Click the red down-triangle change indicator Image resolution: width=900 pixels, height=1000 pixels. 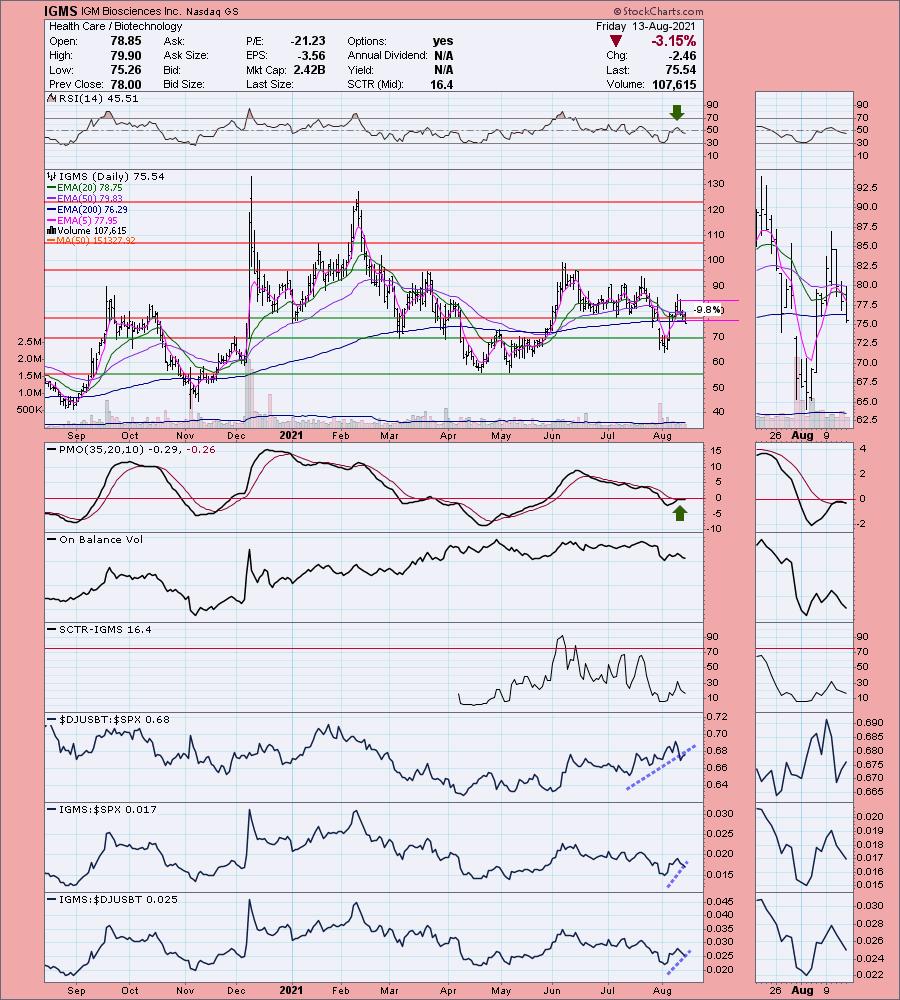616,41
